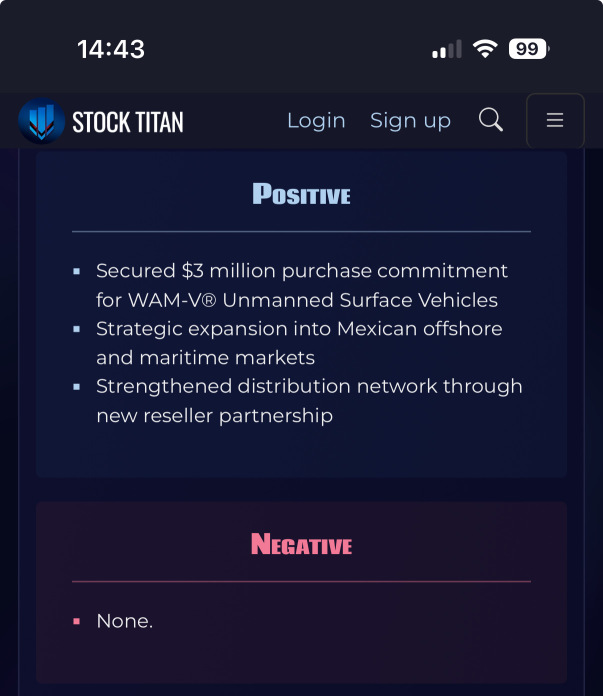Tap the blue bullet beside Strategic expansion
Screen dimensions: 603x696
click(76, 329)
